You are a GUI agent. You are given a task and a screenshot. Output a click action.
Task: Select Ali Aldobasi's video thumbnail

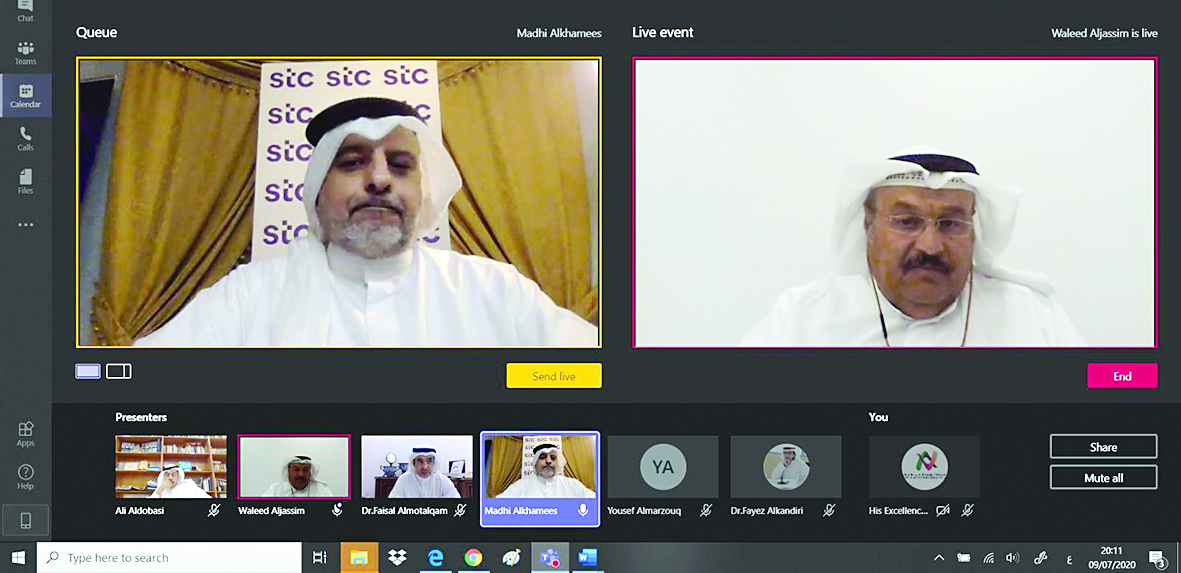[171, 466]
